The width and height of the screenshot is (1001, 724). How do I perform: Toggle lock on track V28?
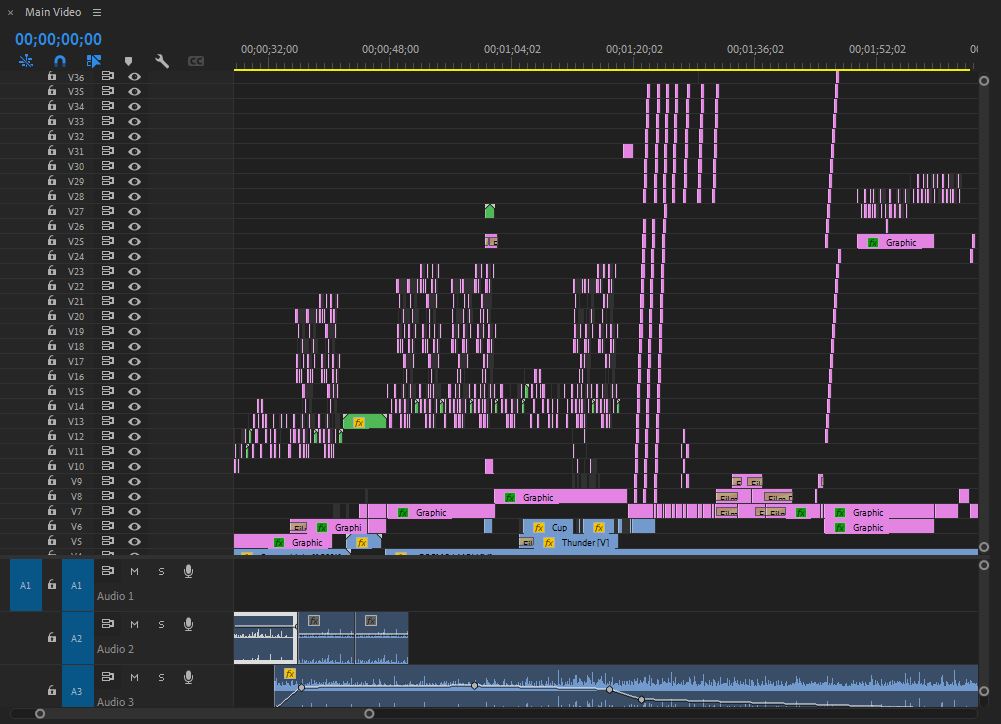pyautogui.click(x=52, y=196)
